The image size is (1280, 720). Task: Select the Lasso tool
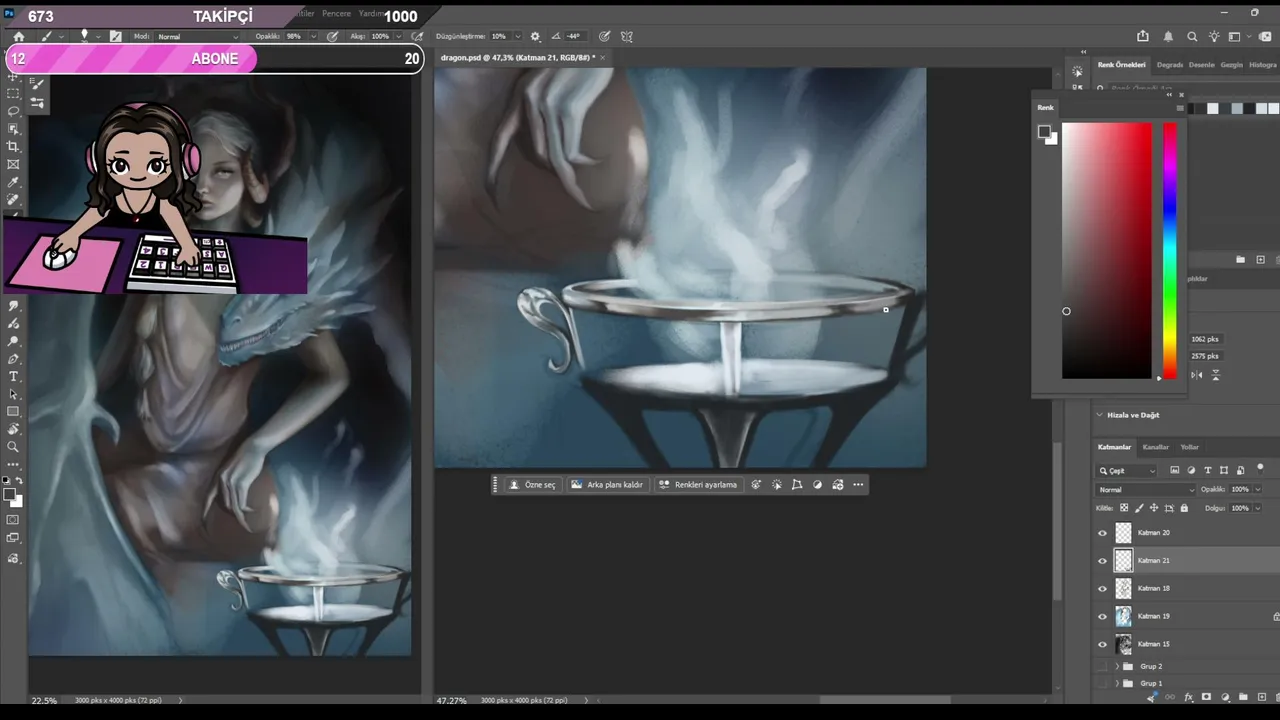click(13, 111)
